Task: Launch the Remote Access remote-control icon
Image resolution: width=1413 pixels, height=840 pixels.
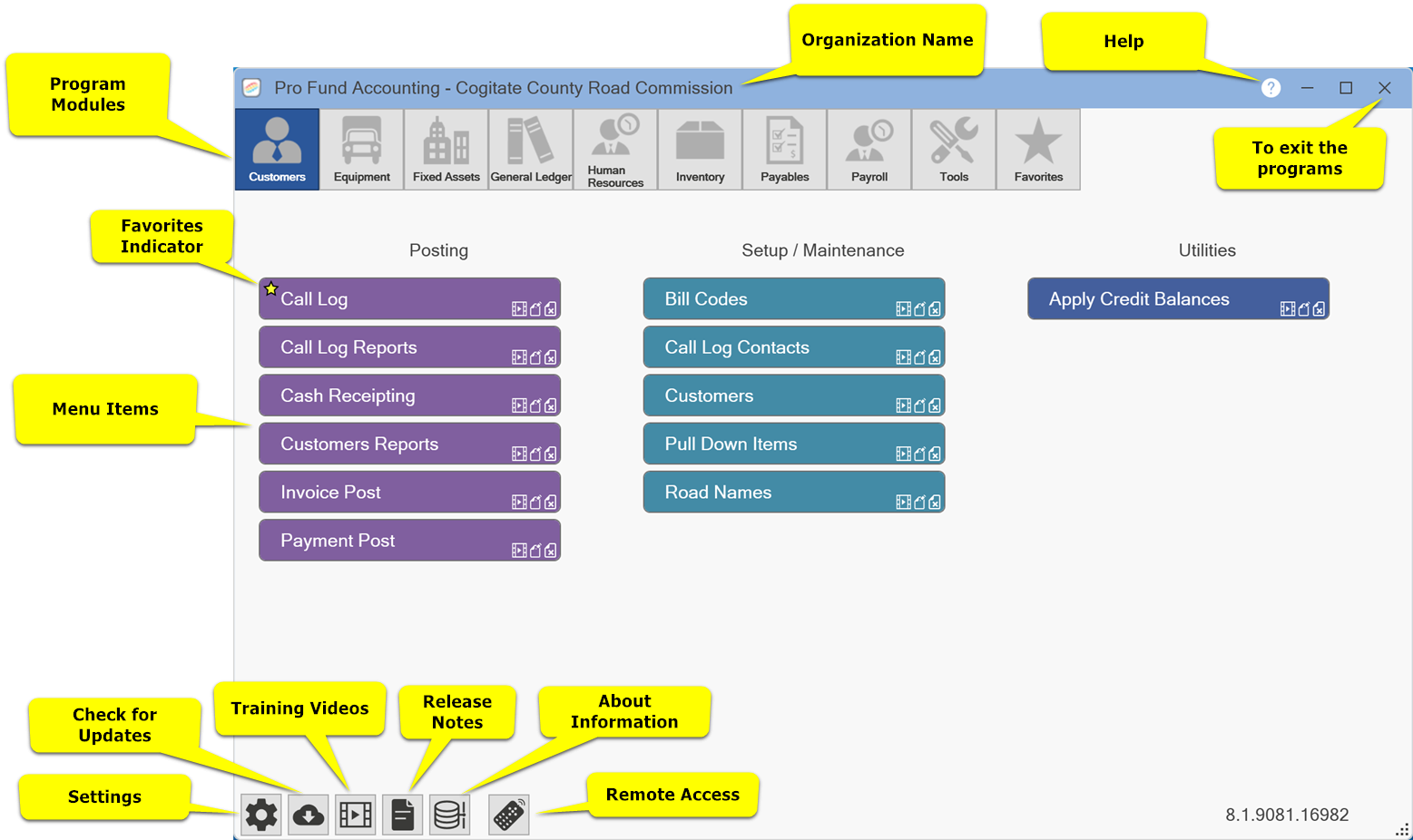Action: [509, 815]
